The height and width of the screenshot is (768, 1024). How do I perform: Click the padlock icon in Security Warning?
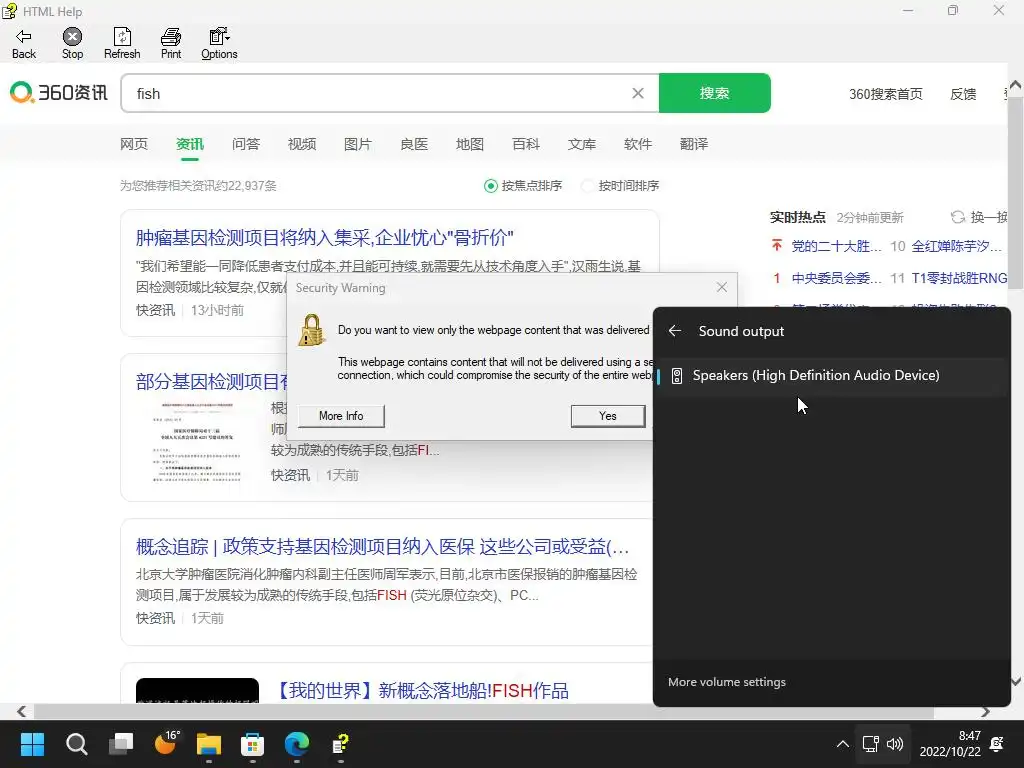(312, 330)
